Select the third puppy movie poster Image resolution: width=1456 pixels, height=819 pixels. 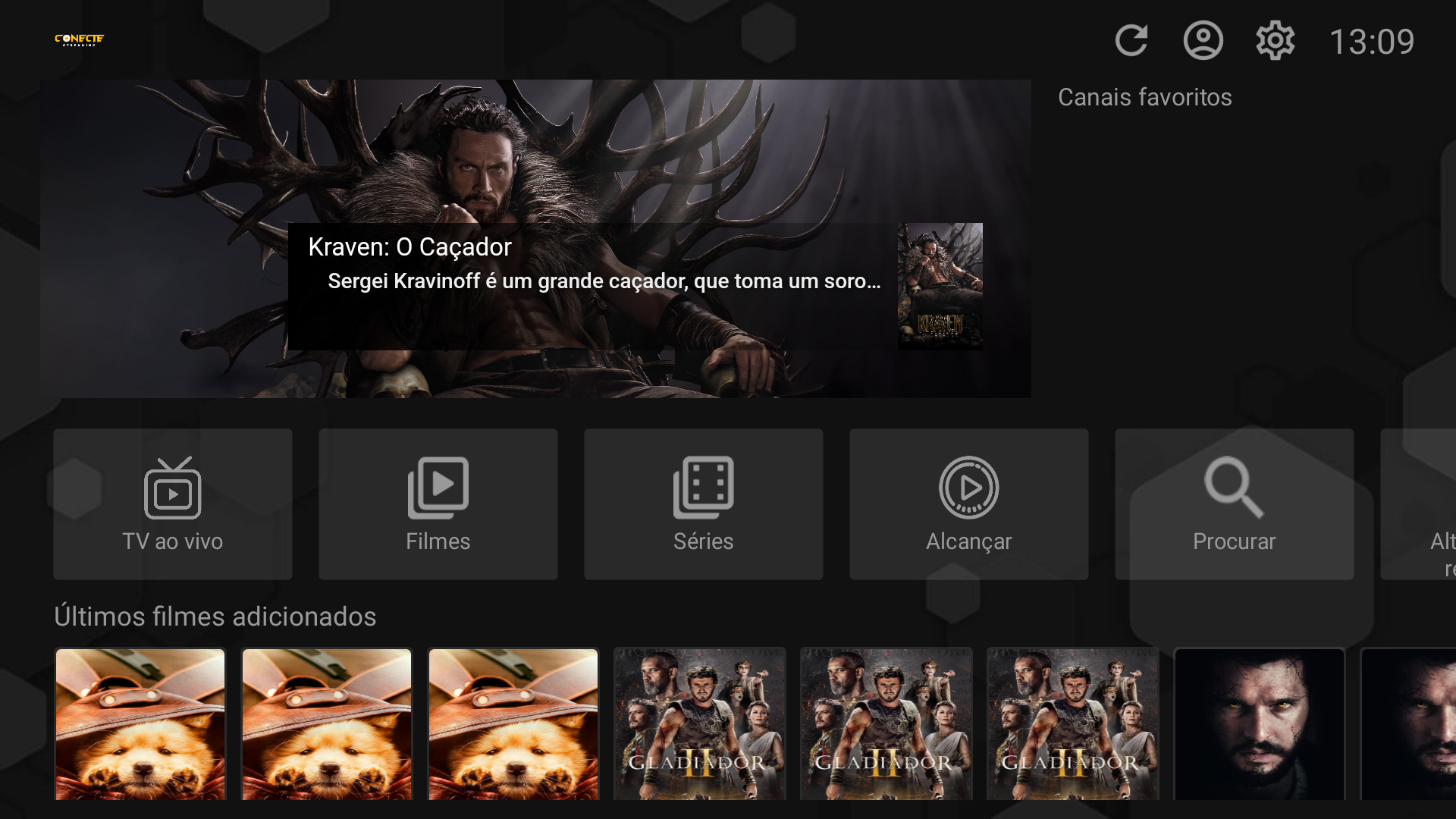pyautogui.click(x=513, y=724)
